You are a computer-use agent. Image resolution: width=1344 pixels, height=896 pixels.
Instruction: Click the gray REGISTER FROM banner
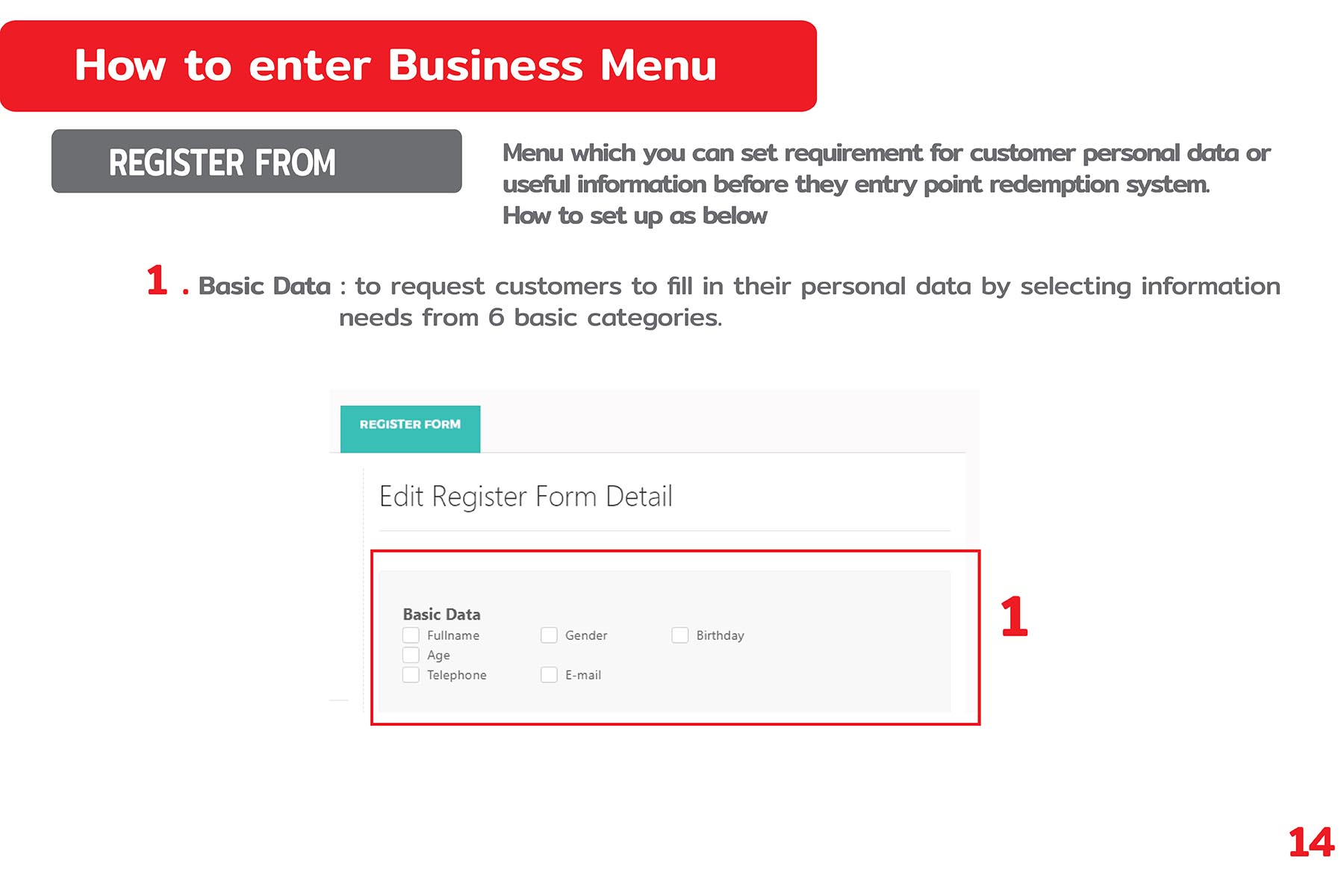(x=256, y=161)
